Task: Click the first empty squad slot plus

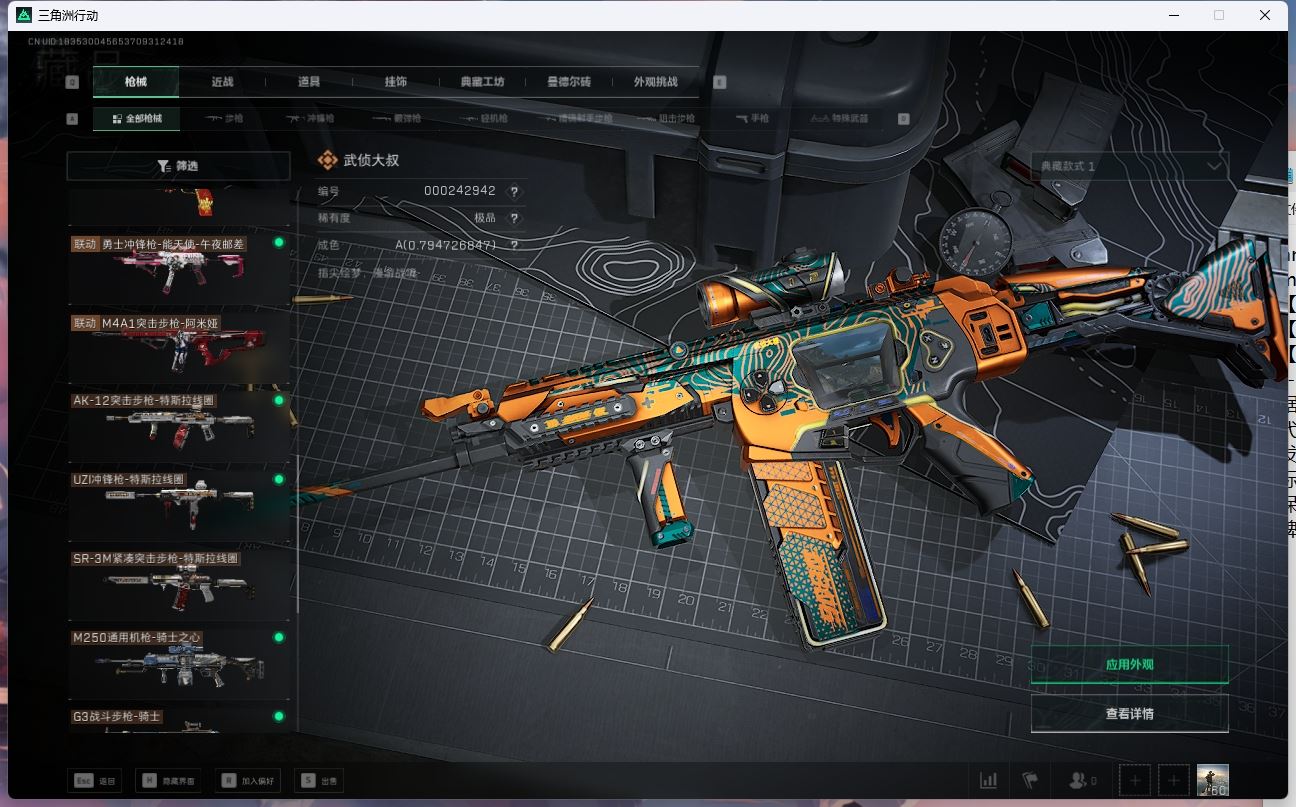Action: 1135,780
